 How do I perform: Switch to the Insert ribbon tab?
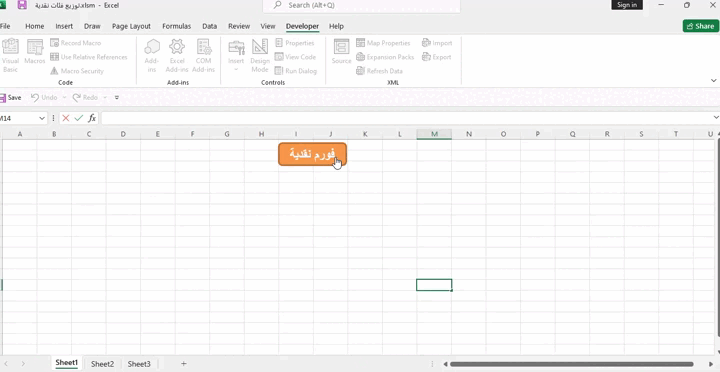point(64,26)
